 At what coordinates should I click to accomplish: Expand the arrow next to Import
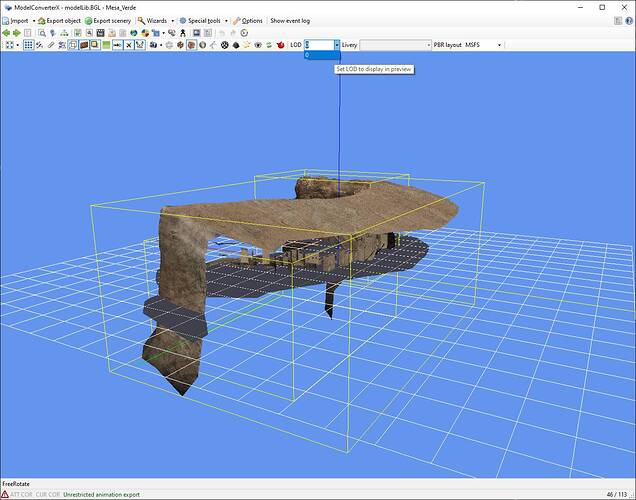[x=32, y=20]
